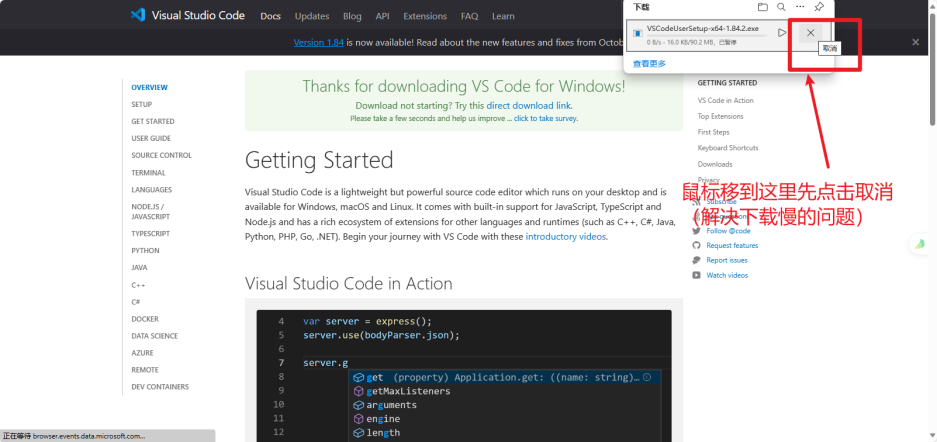
Task: Click the Visual Studio Code logo icon
Action: click(138, 15)
